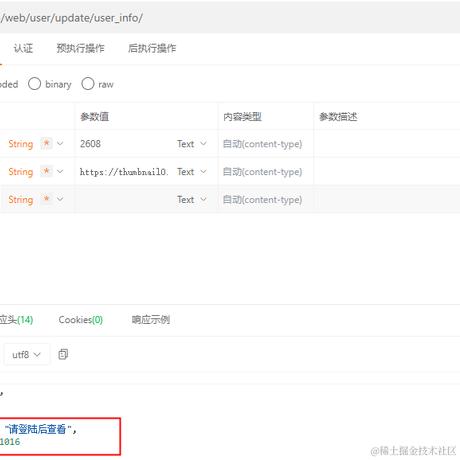
Task: Click the https://thumbnail0 parameter value field
Action: tap(125, 171)
